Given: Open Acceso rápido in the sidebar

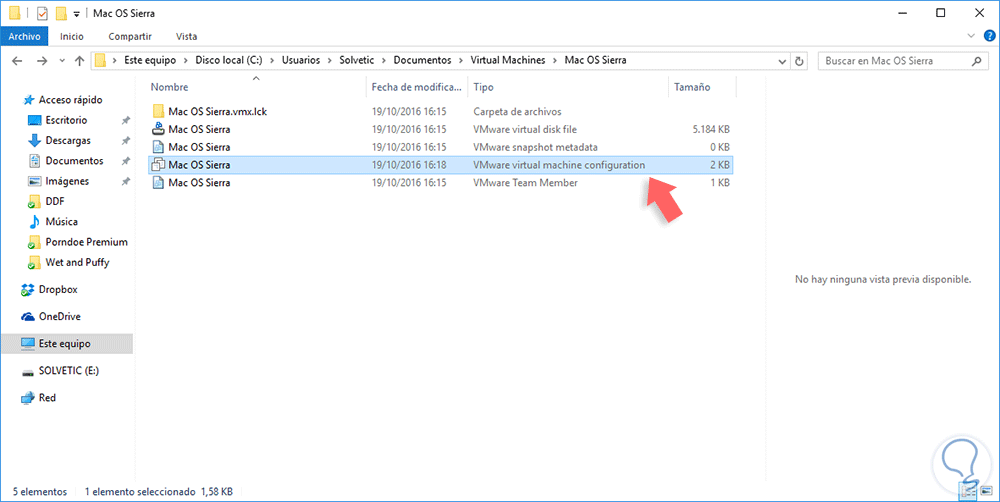Looking at the screenshot, I should tap(70, 100).
